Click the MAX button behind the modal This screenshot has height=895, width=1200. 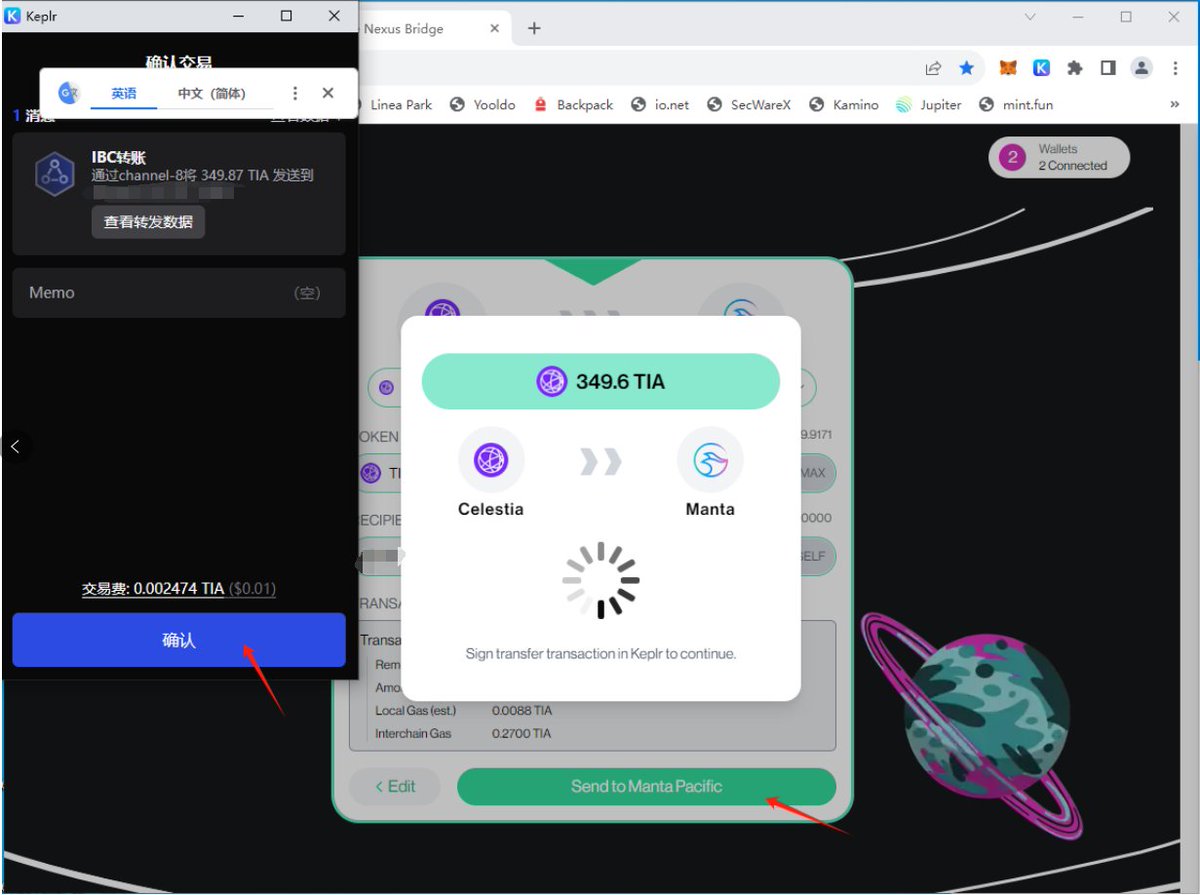(815, 472)
